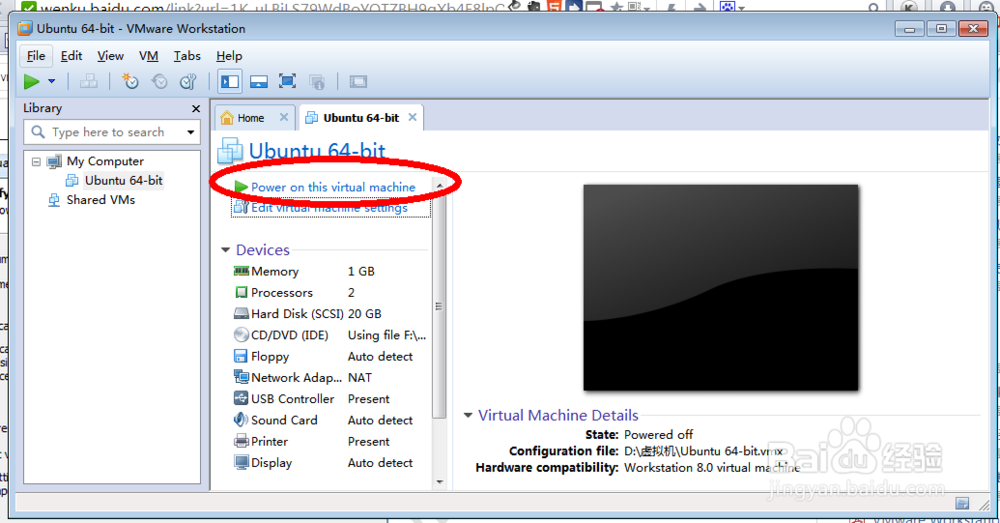Click the device pane scroll up arrow

click(439, 185)
